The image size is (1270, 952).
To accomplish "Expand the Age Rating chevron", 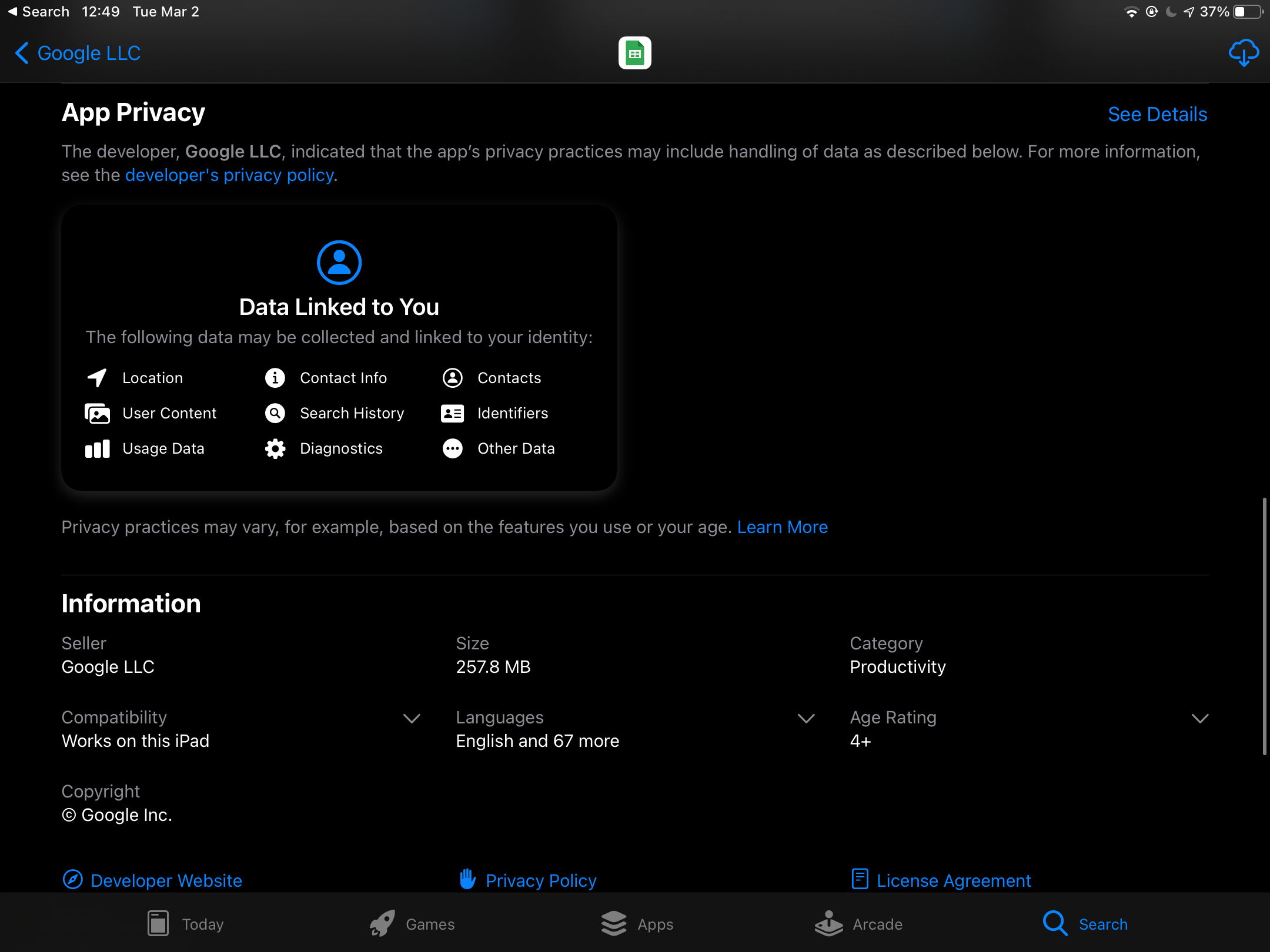I will point(1199,718).
